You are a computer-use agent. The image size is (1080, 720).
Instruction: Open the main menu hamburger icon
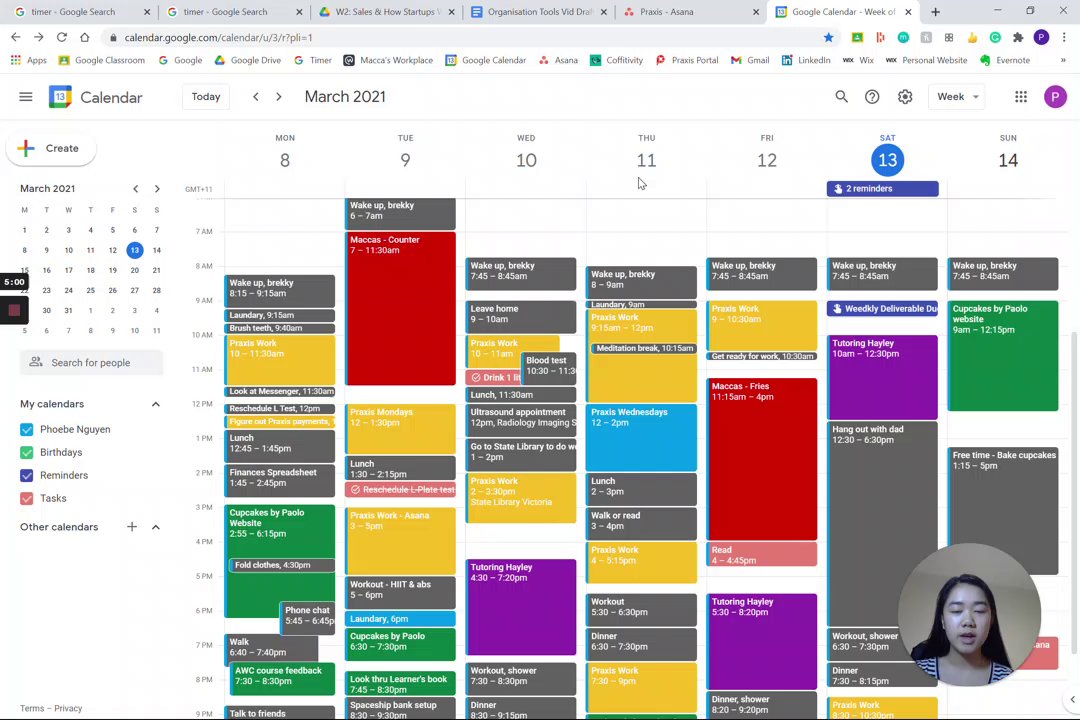coord(25,97)
